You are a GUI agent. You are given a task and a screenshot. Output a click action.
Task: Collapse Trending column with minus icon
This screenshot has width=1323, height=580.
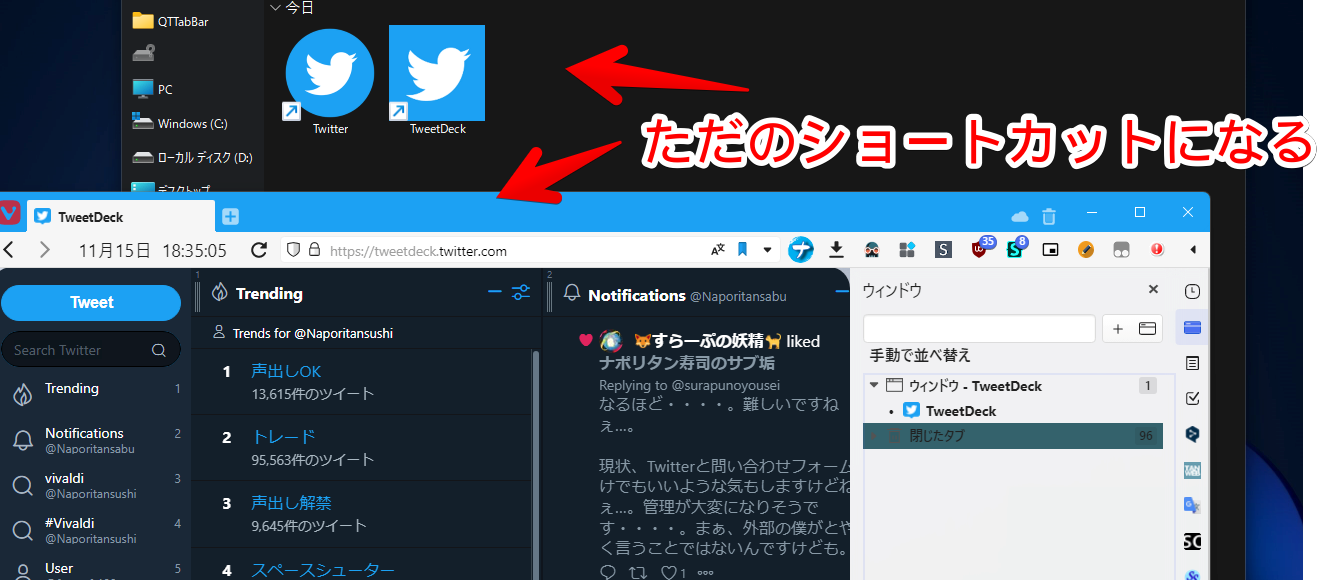[494, 292]
